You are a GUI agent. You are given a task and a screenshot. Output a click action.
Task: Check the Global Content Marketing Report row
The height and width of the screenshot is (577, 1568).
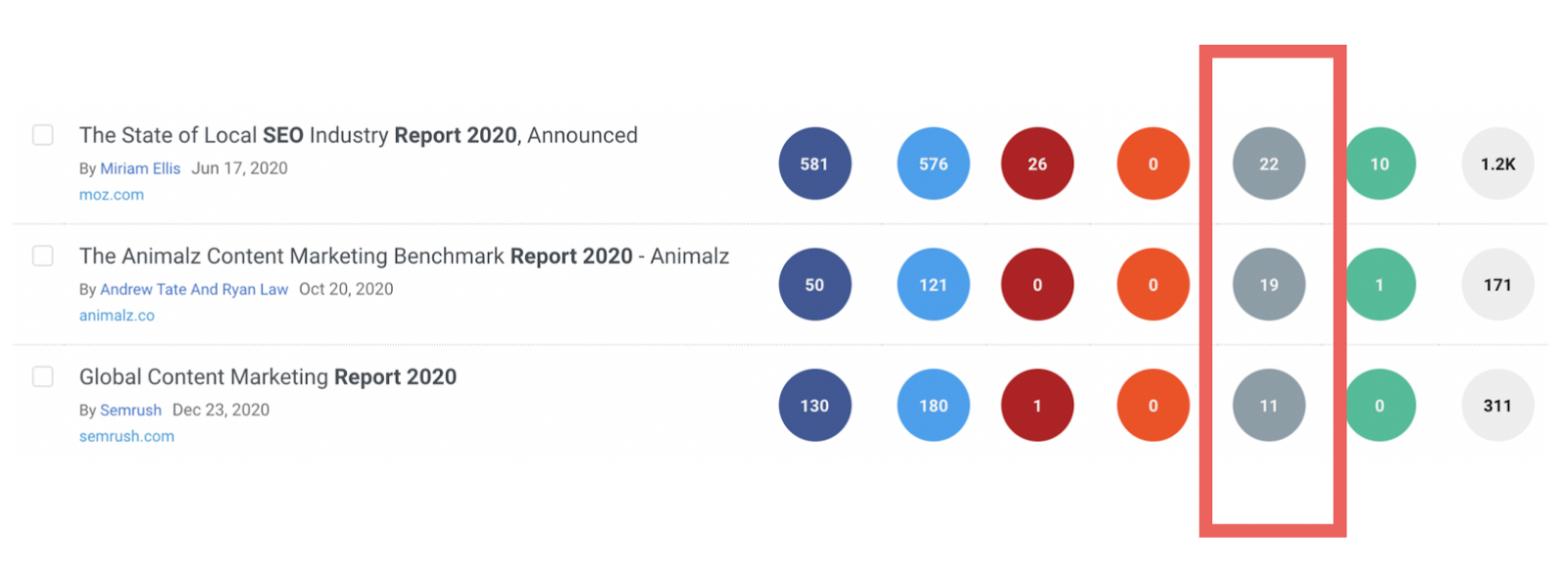(x=43, y=376)
